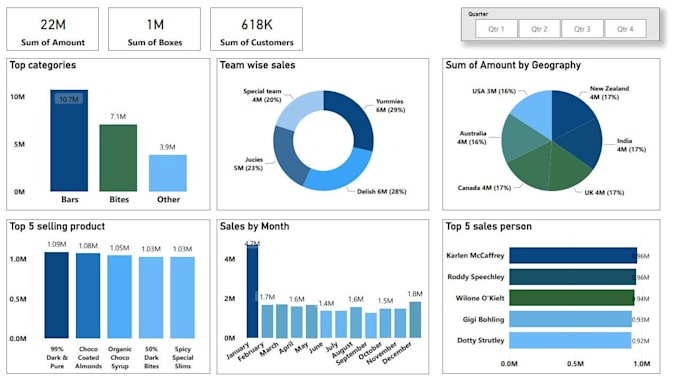Click the 'UK 4M (17%)' label
Image resolution: width=680 pixels, height=386 pixels.
tap(604, 192)
